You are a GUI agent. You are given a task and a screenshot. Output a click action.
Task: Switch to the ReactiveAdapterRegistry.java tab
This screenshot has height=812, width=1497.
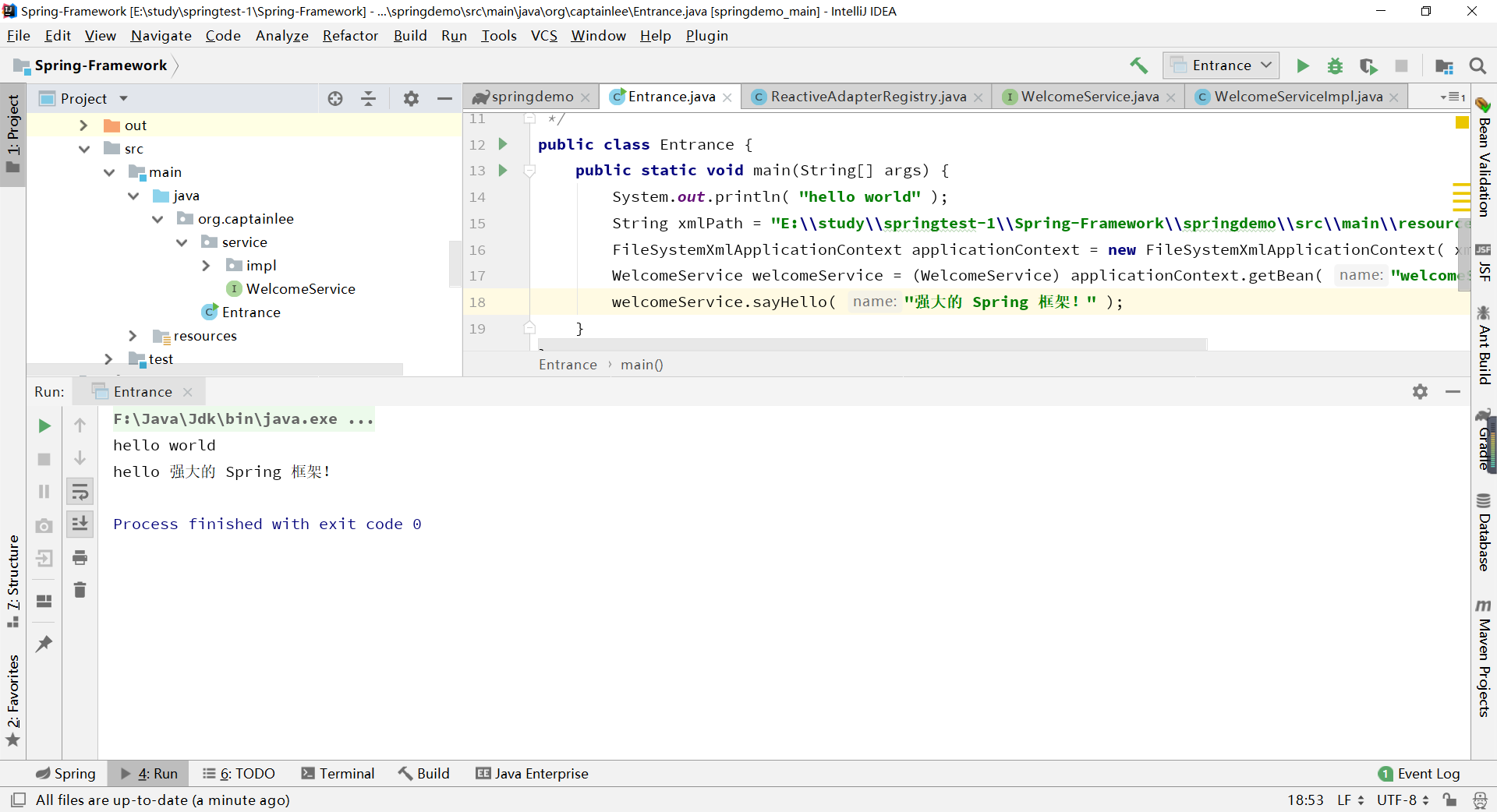coord(868,97)
